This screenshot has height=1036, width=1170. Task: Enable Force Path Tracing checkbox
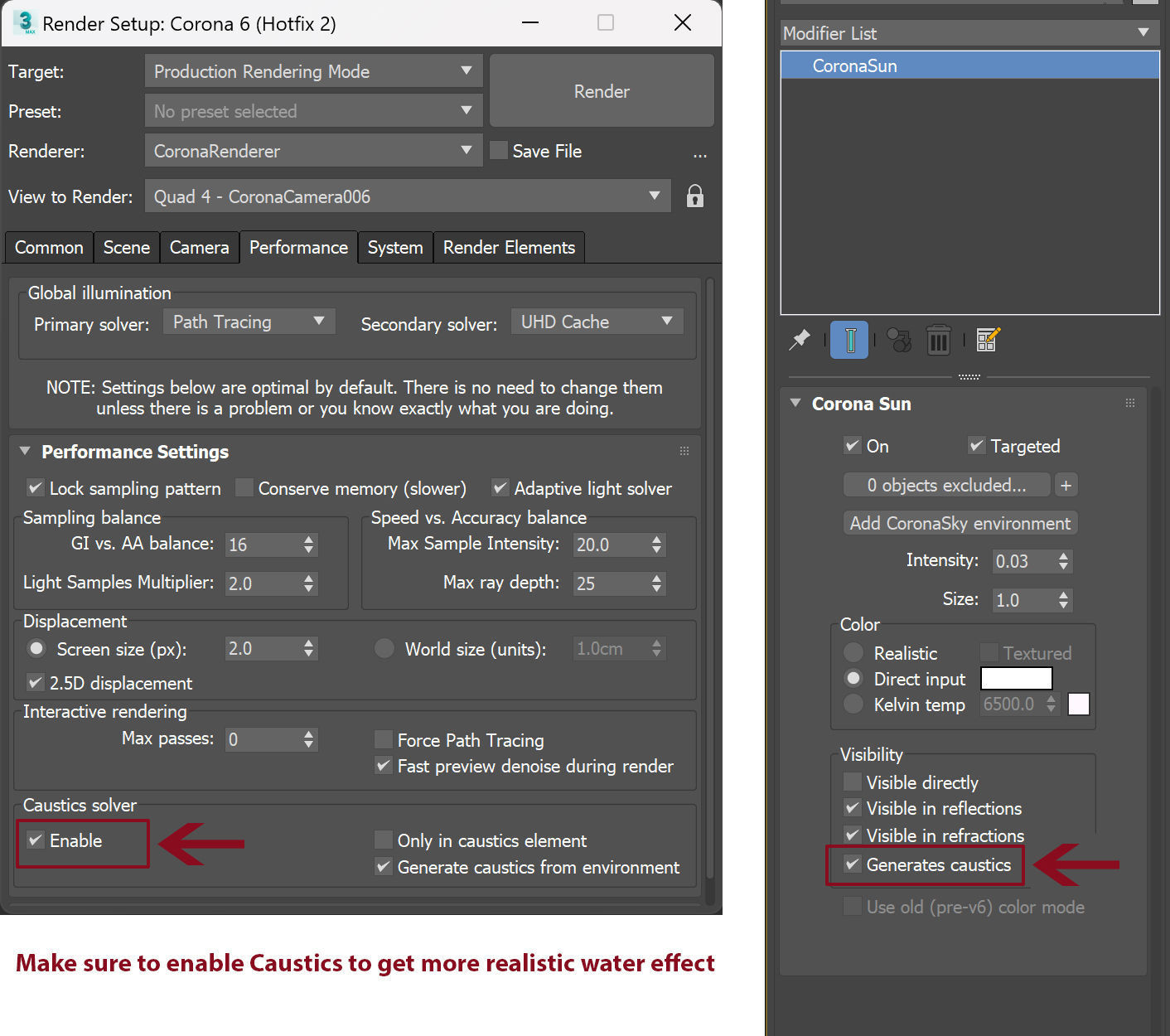click(x=384, y=739)
